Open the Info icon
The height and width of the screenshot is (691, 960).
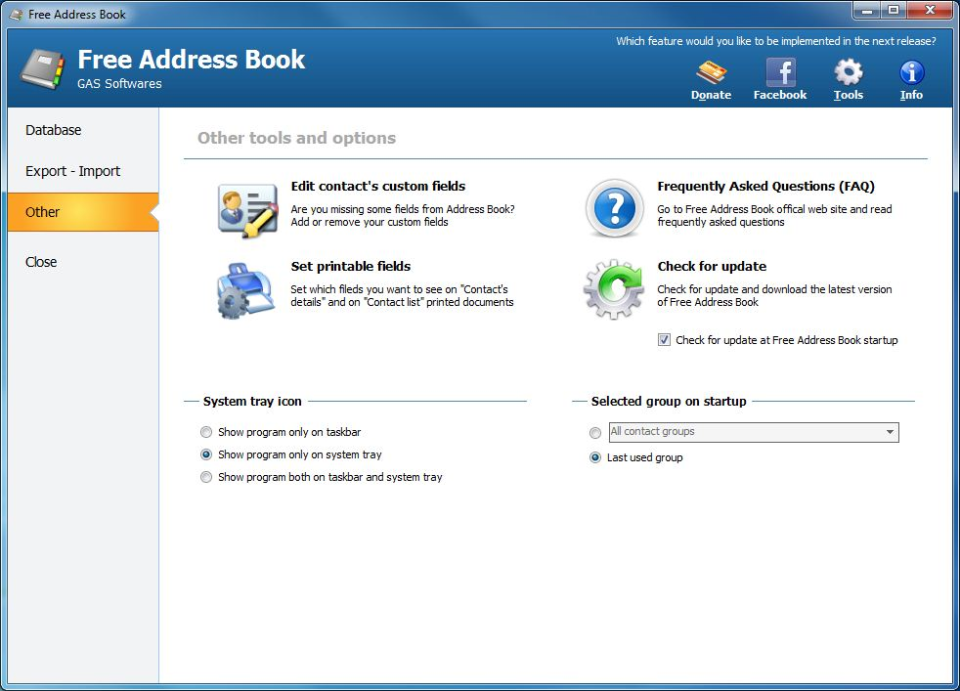click(x=910, y=72)
